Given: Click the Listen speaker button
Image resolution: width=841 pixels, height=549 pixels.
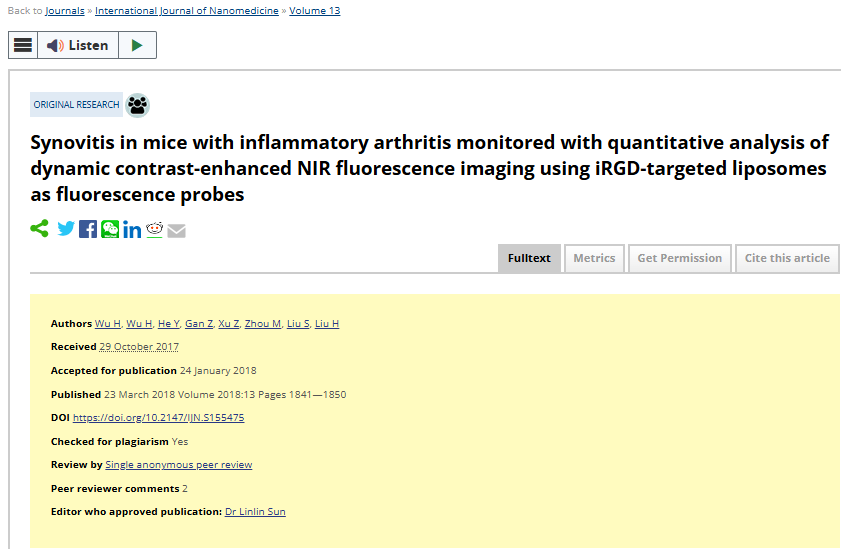Looking at the screenshot, I should tap(78, 45).
